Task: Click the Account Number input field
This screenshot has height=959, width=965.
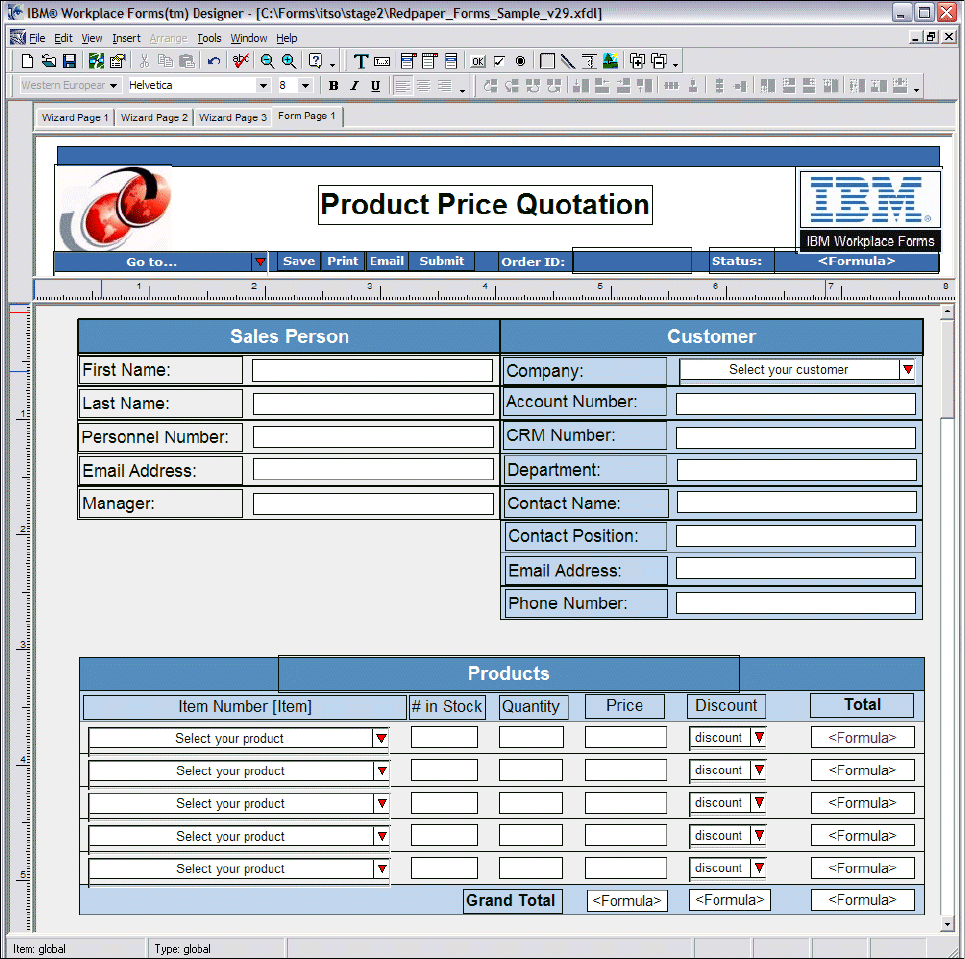Action: tap(795, 404)
